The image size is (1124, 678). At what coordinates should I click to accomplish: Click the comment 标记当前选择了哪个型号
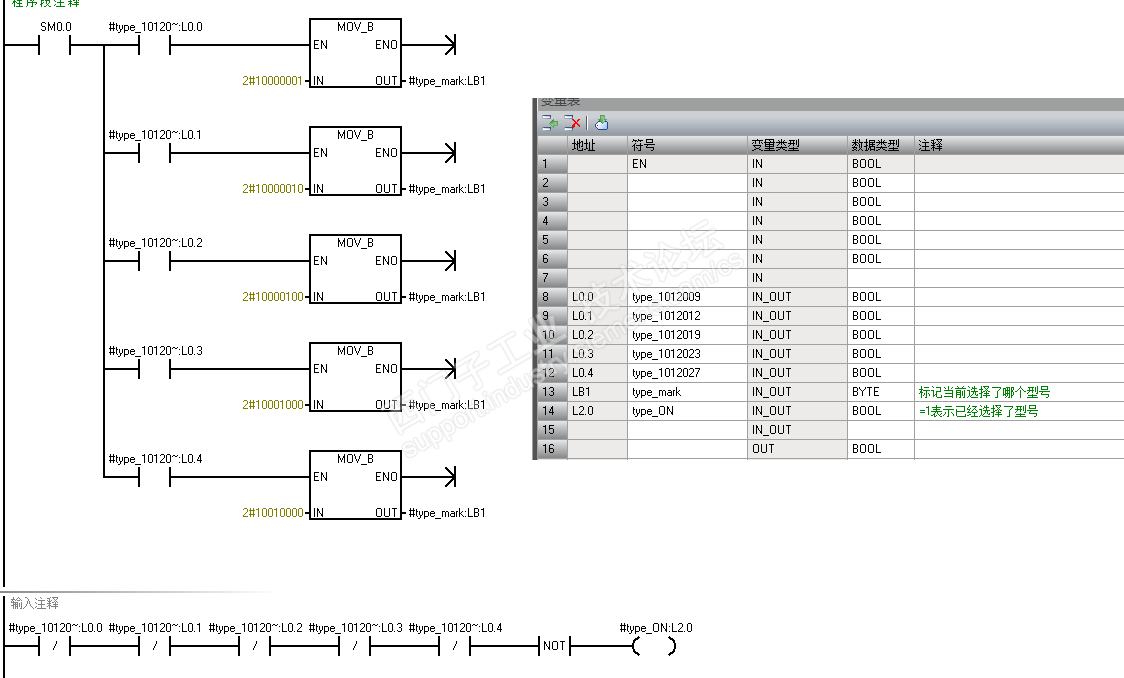click(x=984, y=392)
